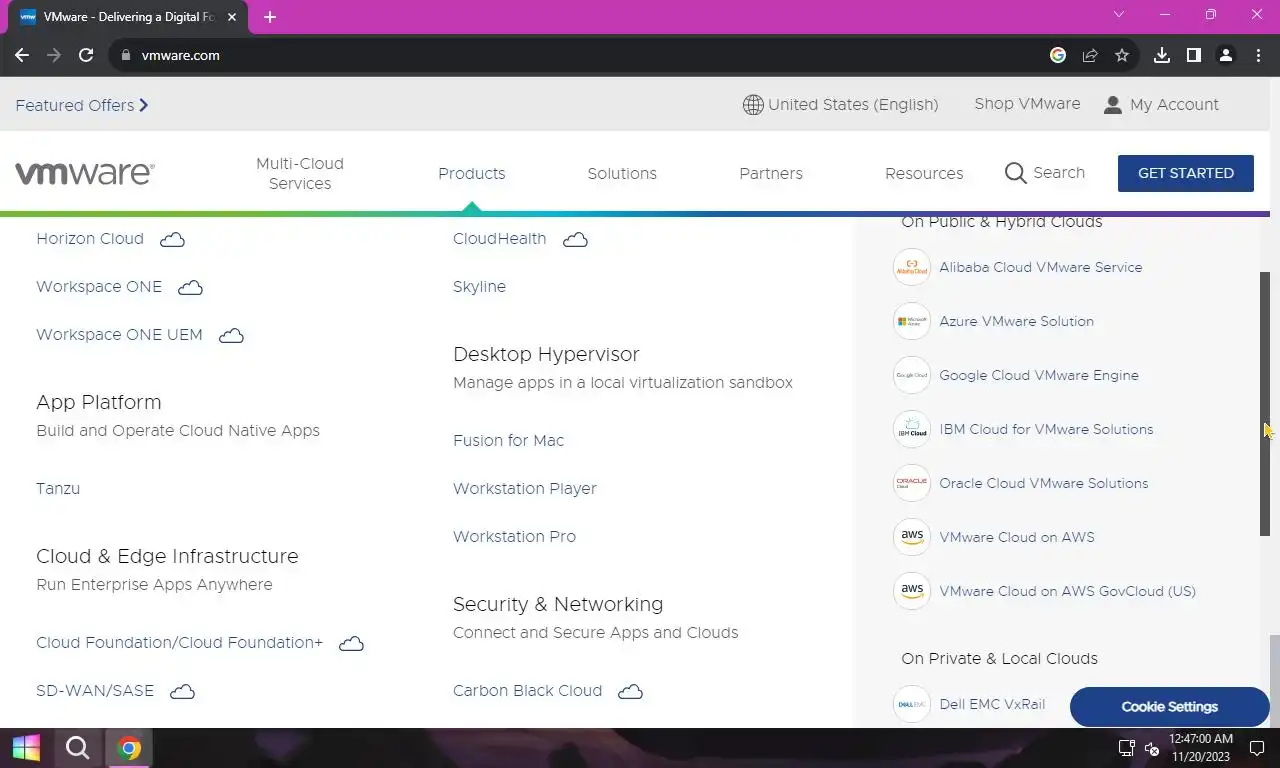This screenshot has width=1280, height=768.
Task: Open the tab search dropdown arrow
Action: coord(1119,15)
